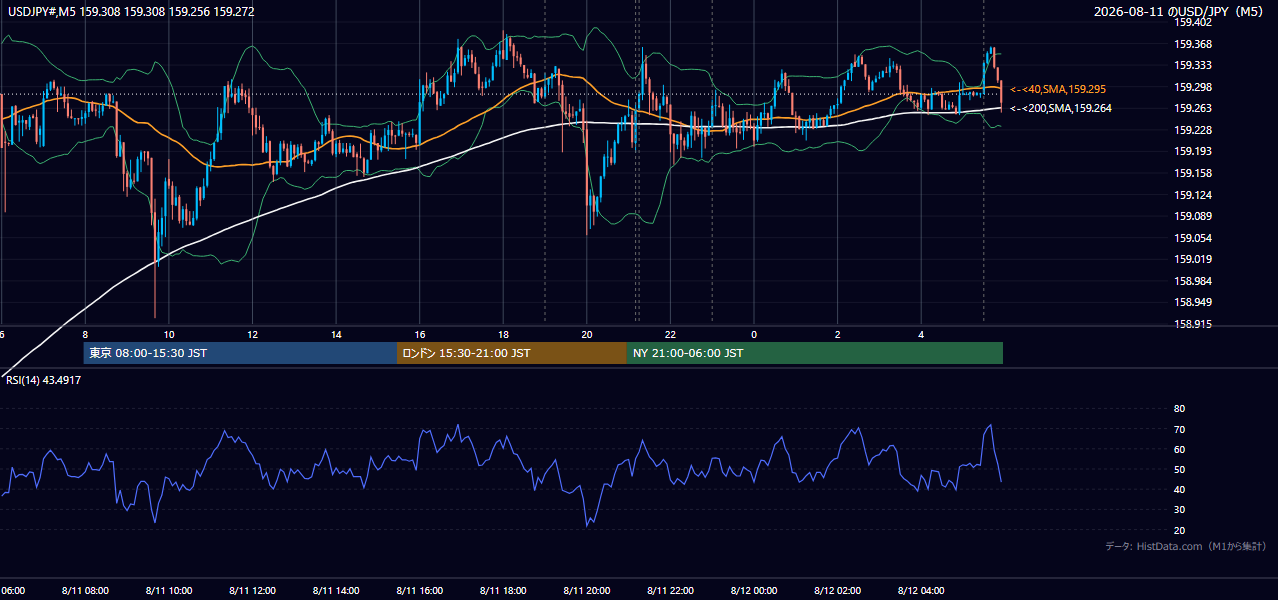This screenshot has width=1278, height=600.
Task: Click hour label 20 above the session bar
Action: 587,334
